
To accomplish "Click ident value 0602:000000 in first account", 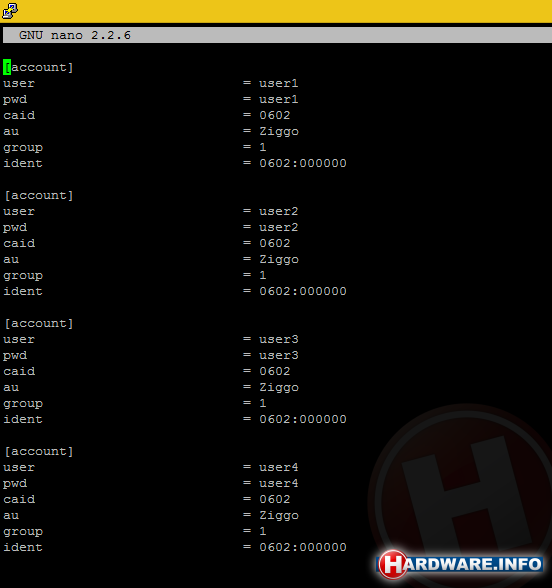I will coord(303,163).
